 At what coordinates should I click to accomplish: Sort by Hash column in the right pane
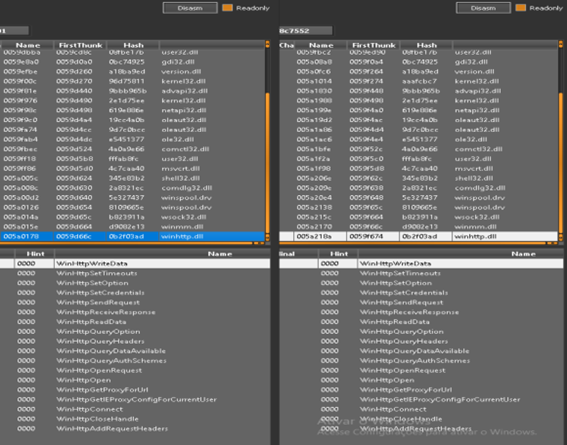pyautogui.click(x=426, y=45)
